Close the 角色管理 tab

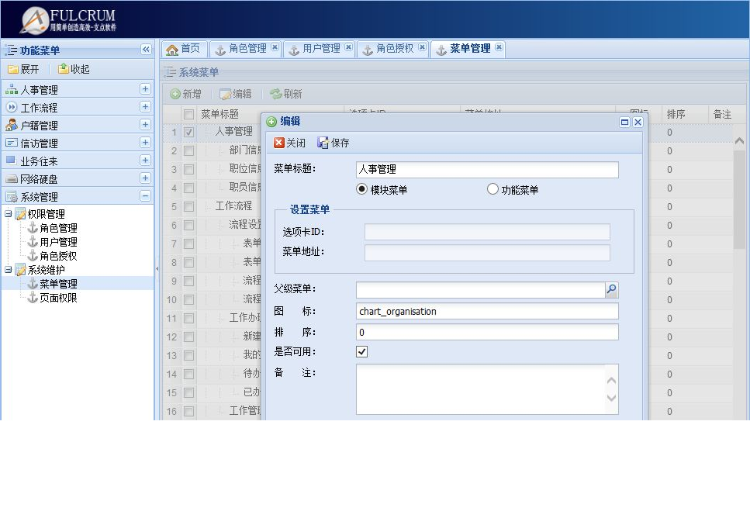pos(275,47)
